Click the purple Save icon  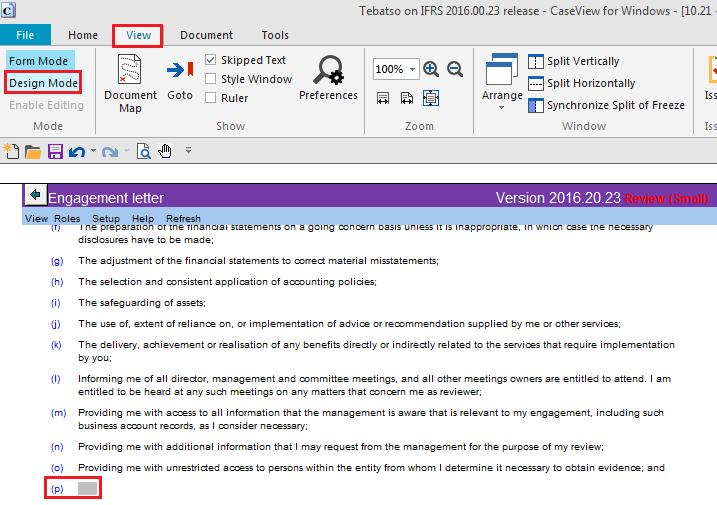[x=56, y=151]
